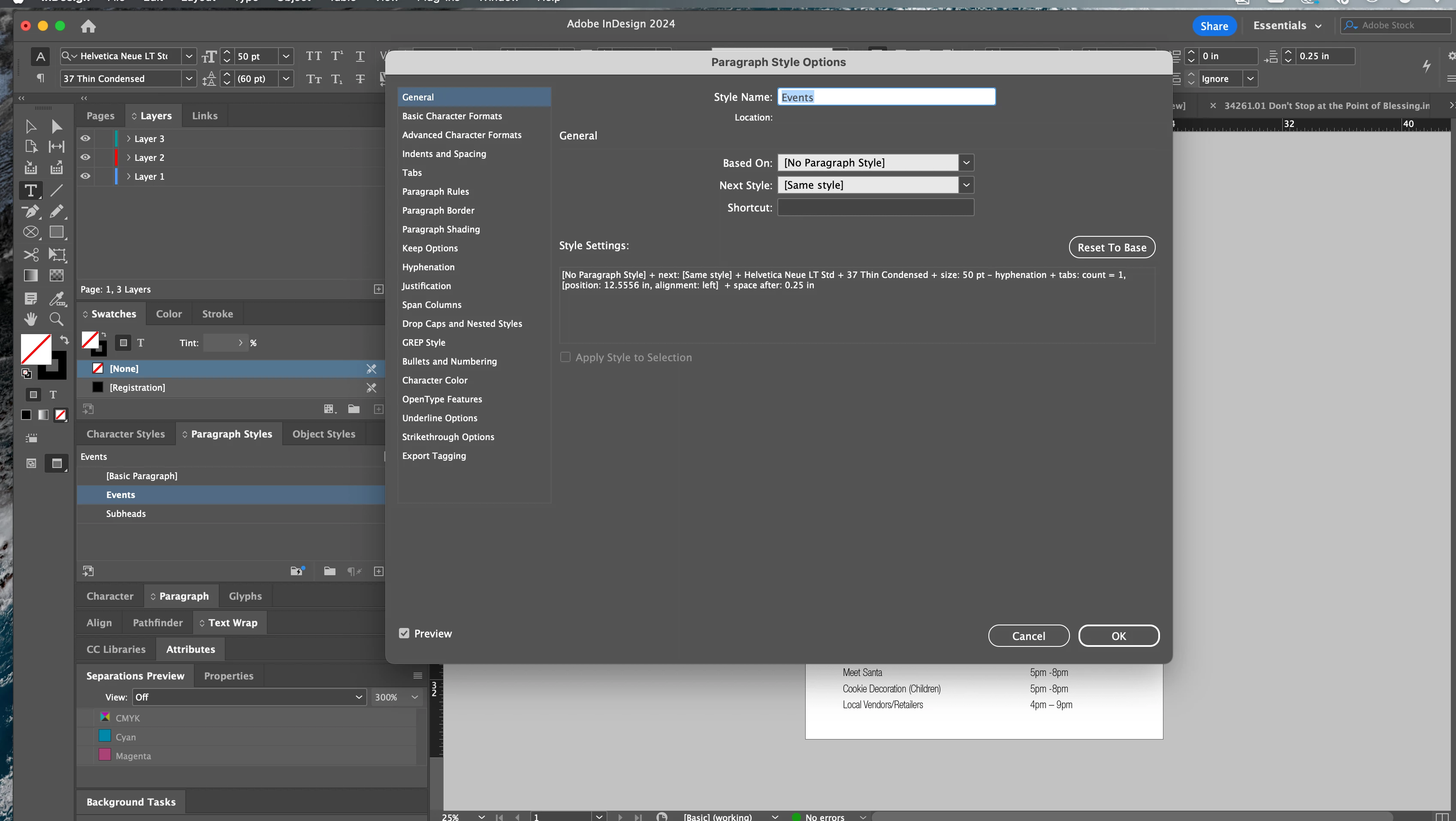Open the Next Style dropdown
The image size is (1456, 821).
coord(966,185)
